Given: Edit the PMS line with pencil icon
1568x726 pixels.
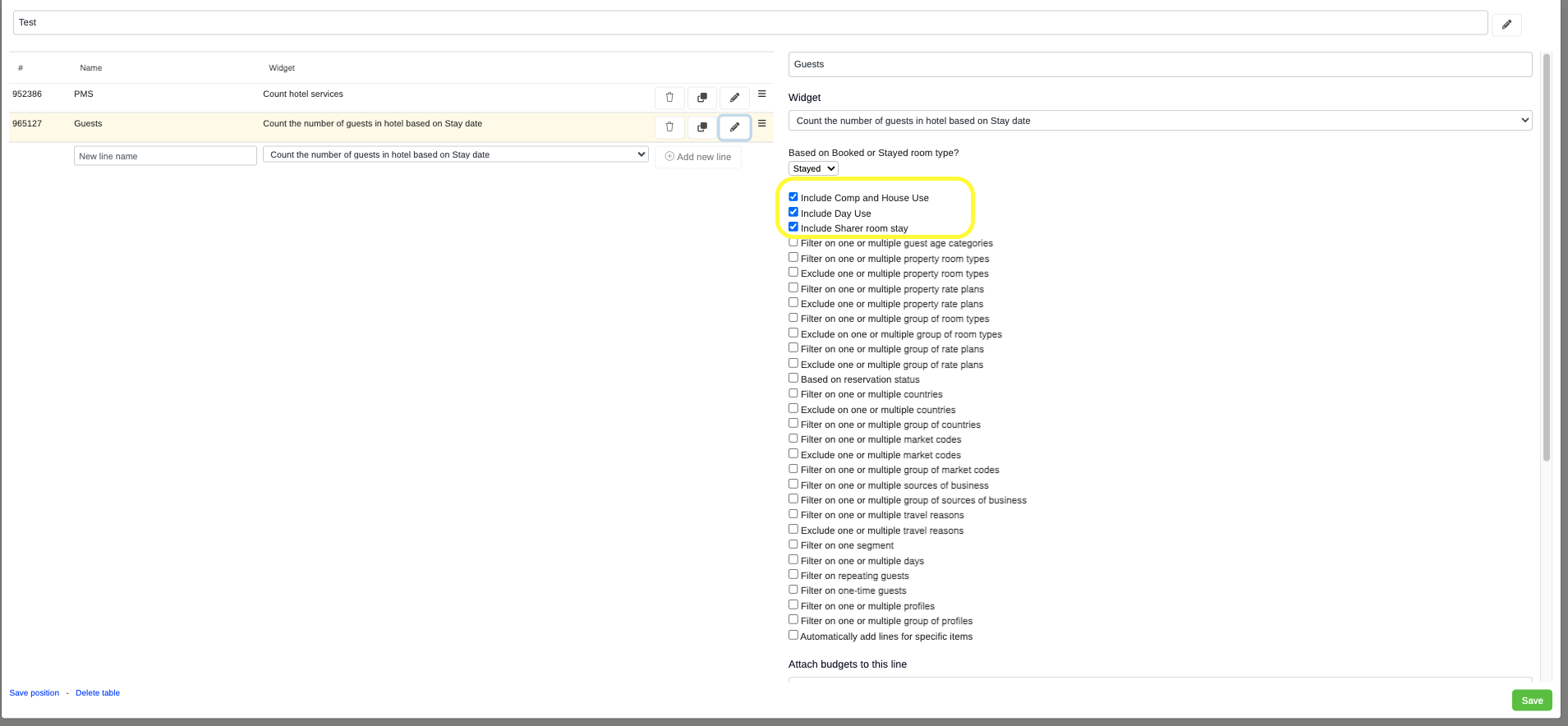Looking at the screenshot, I should pos(734,98).
